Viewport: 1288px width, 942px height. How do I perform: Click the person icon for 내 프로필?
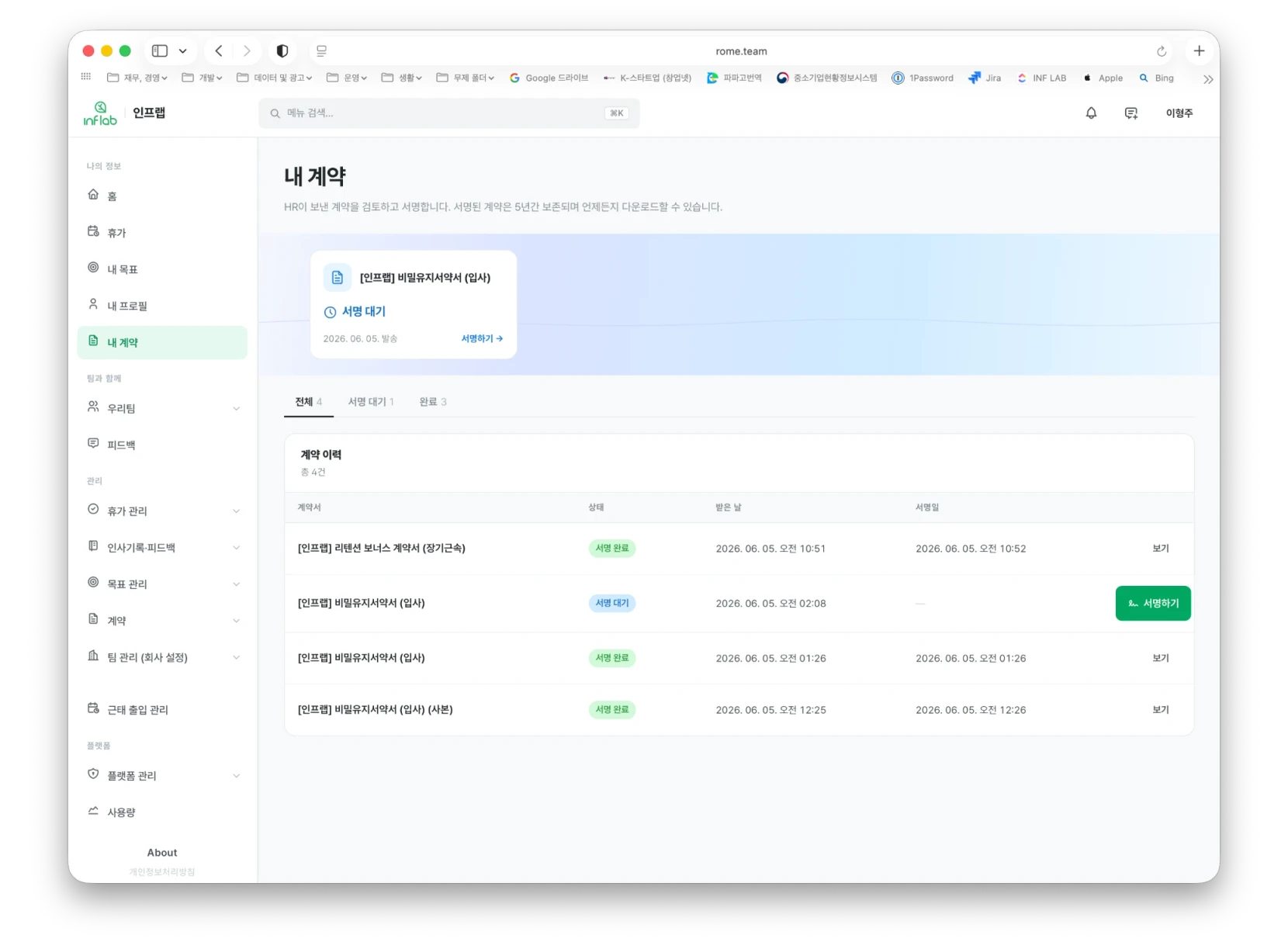[93, 304]
